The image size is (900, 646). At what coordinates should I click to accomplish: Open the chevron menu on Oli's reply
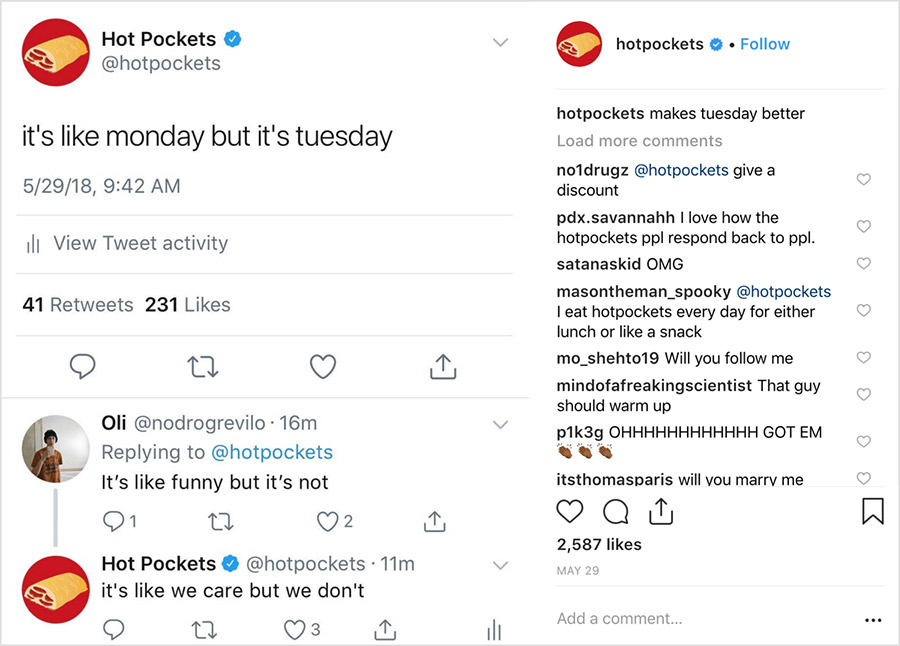tap(500, 424)
